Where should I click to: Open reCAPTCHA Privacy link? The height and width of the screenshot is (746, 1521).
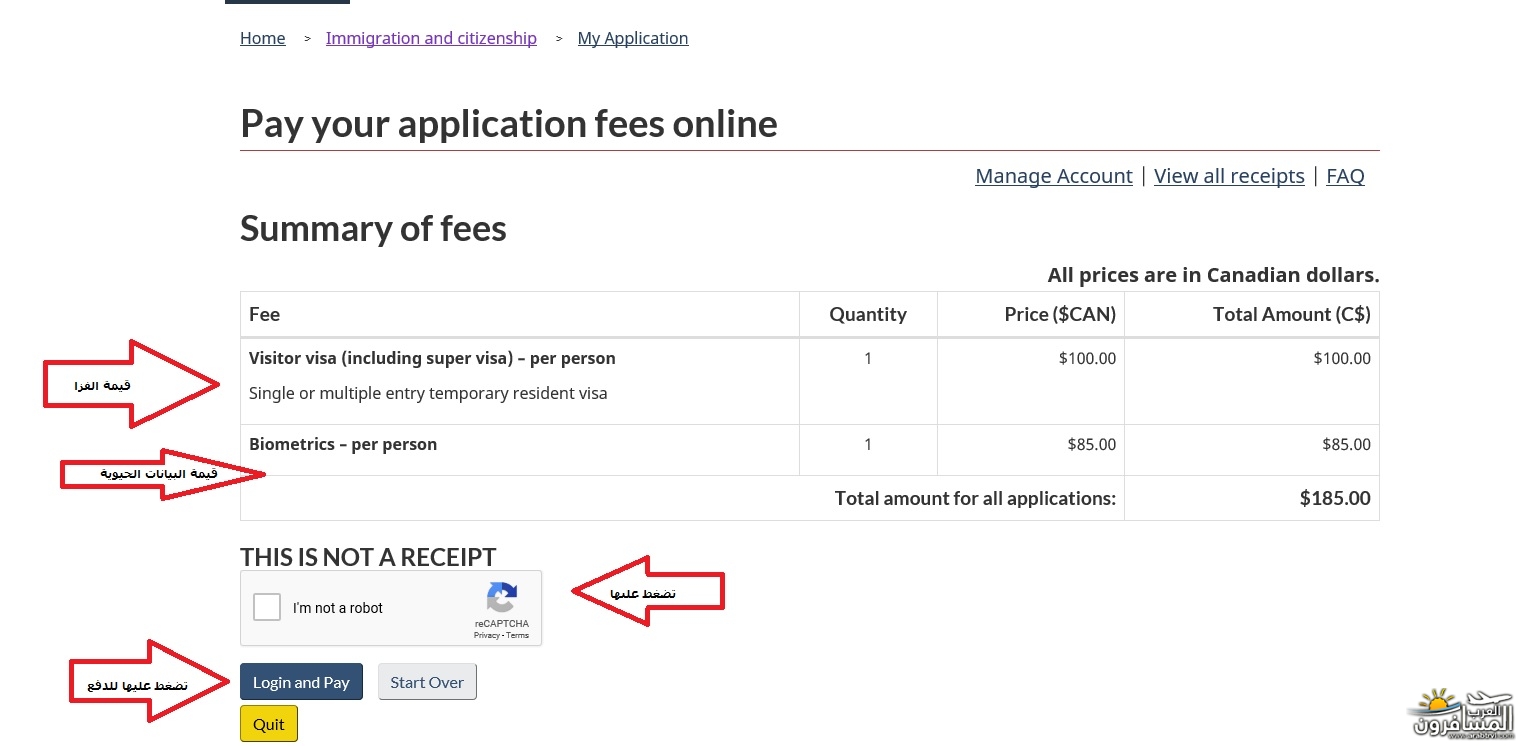[x=487, y=636]
